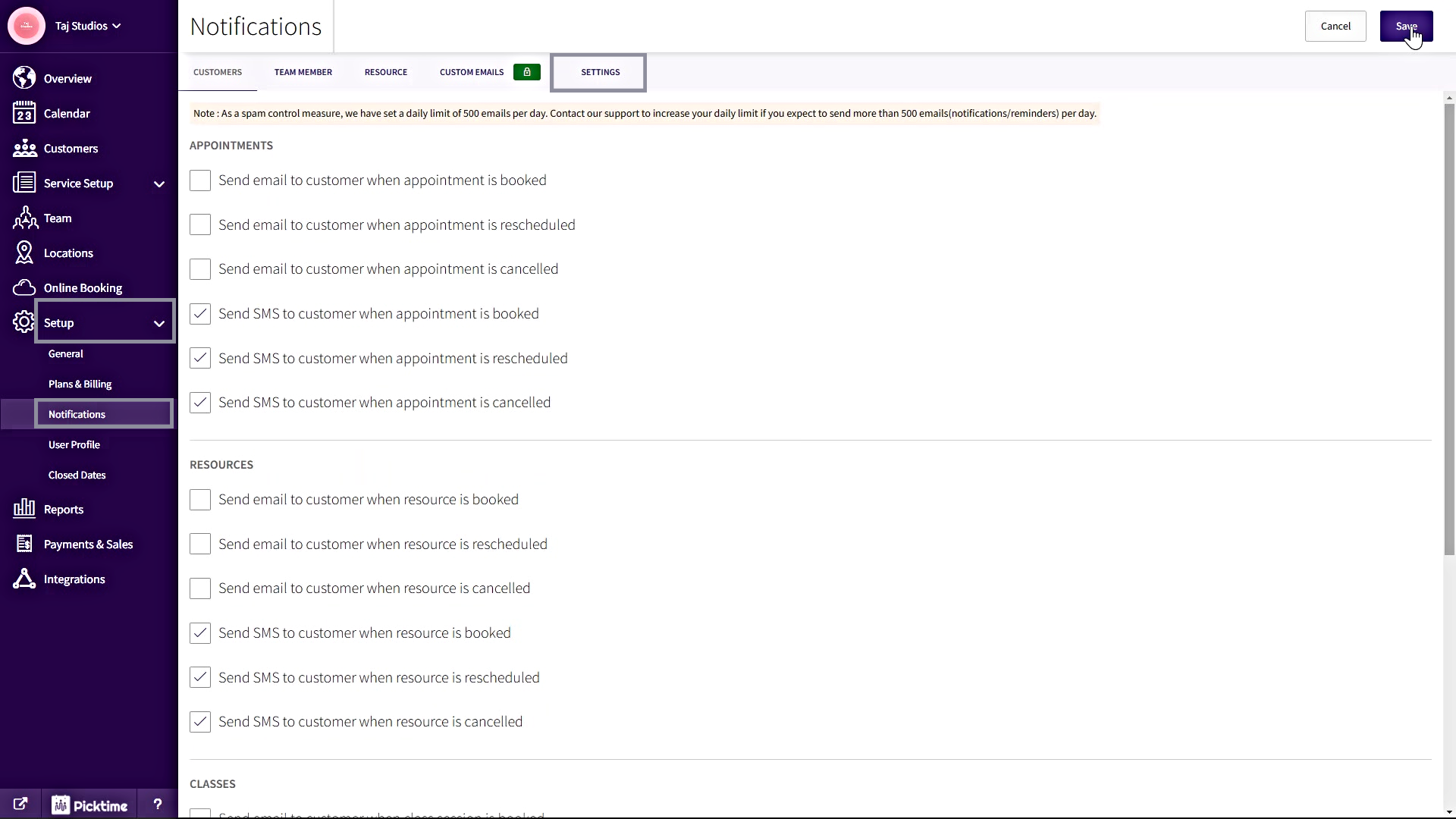Check email when resource is rescheduled
The width and height of the screenshot is (1456, 819).
pyautogui.click(x=200, y=544)
